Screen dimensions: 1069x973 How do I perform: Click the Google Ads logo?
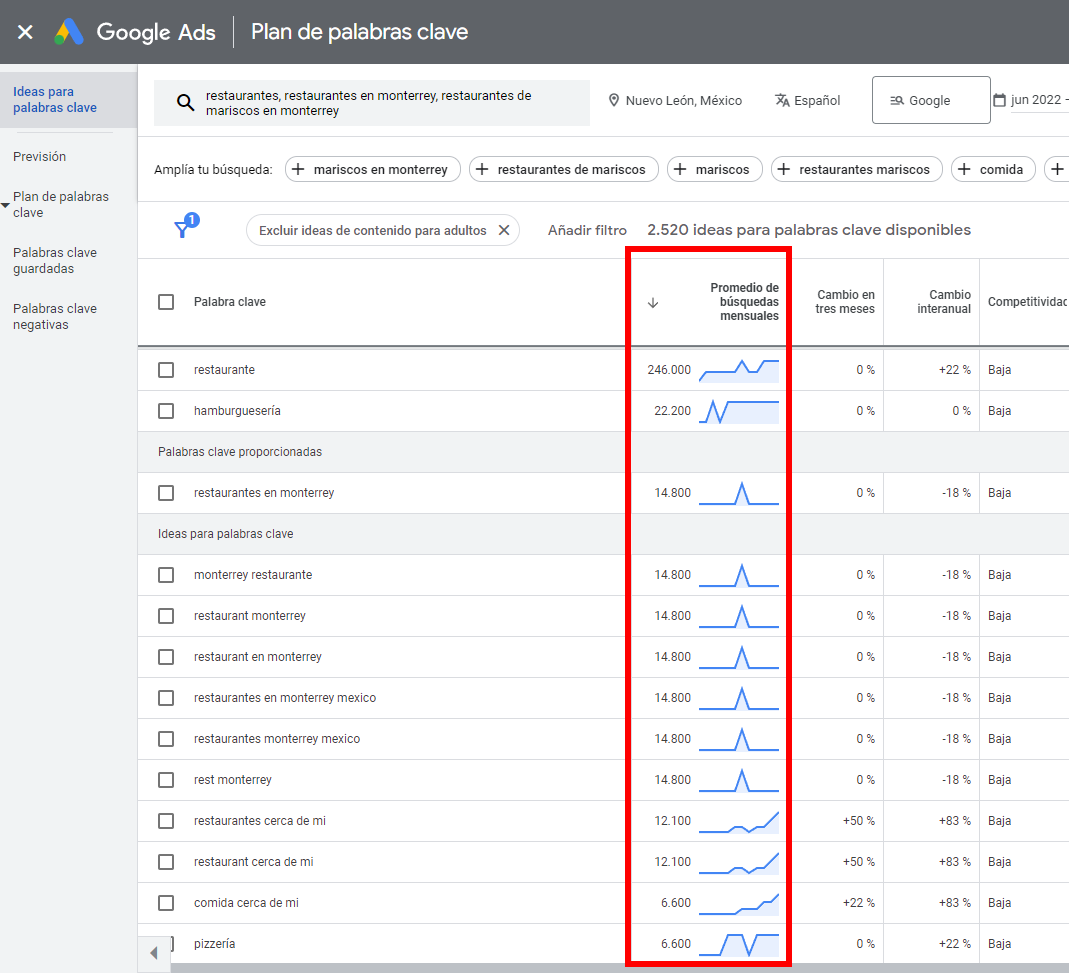[69, 32]
